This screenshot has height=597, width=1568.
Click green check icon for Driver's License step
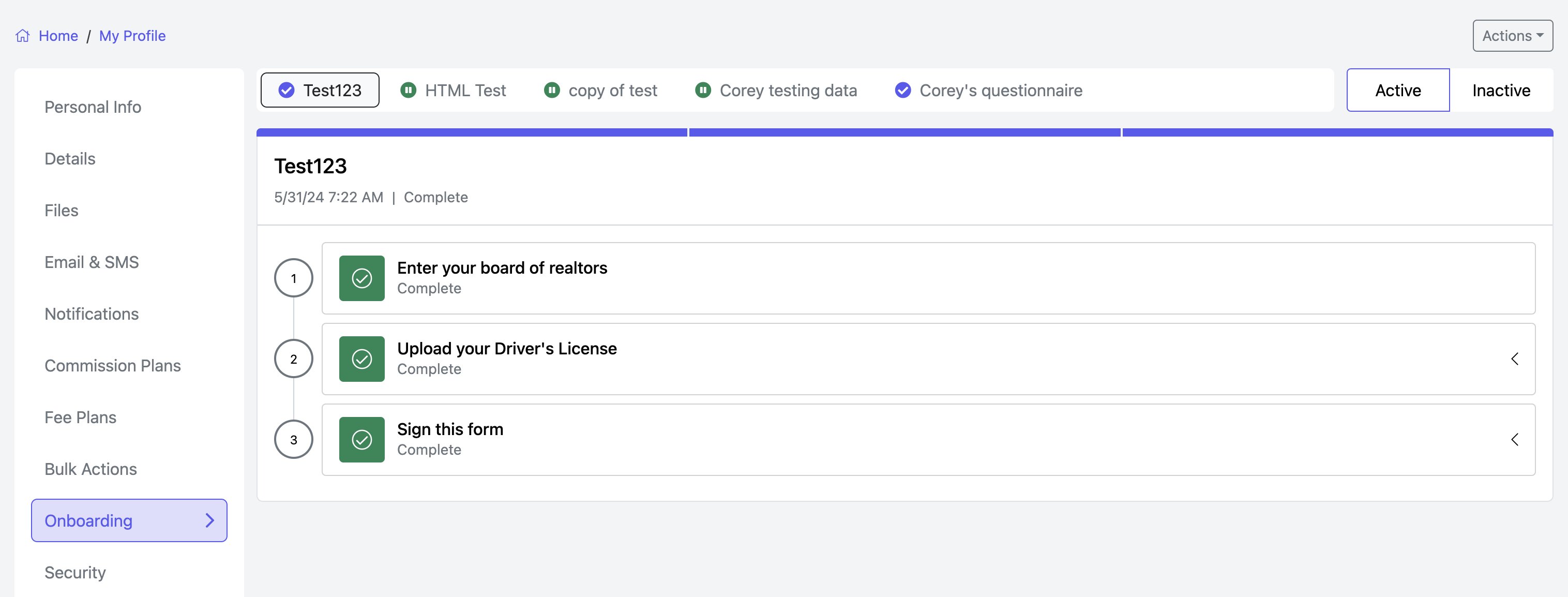pos(361,359)
